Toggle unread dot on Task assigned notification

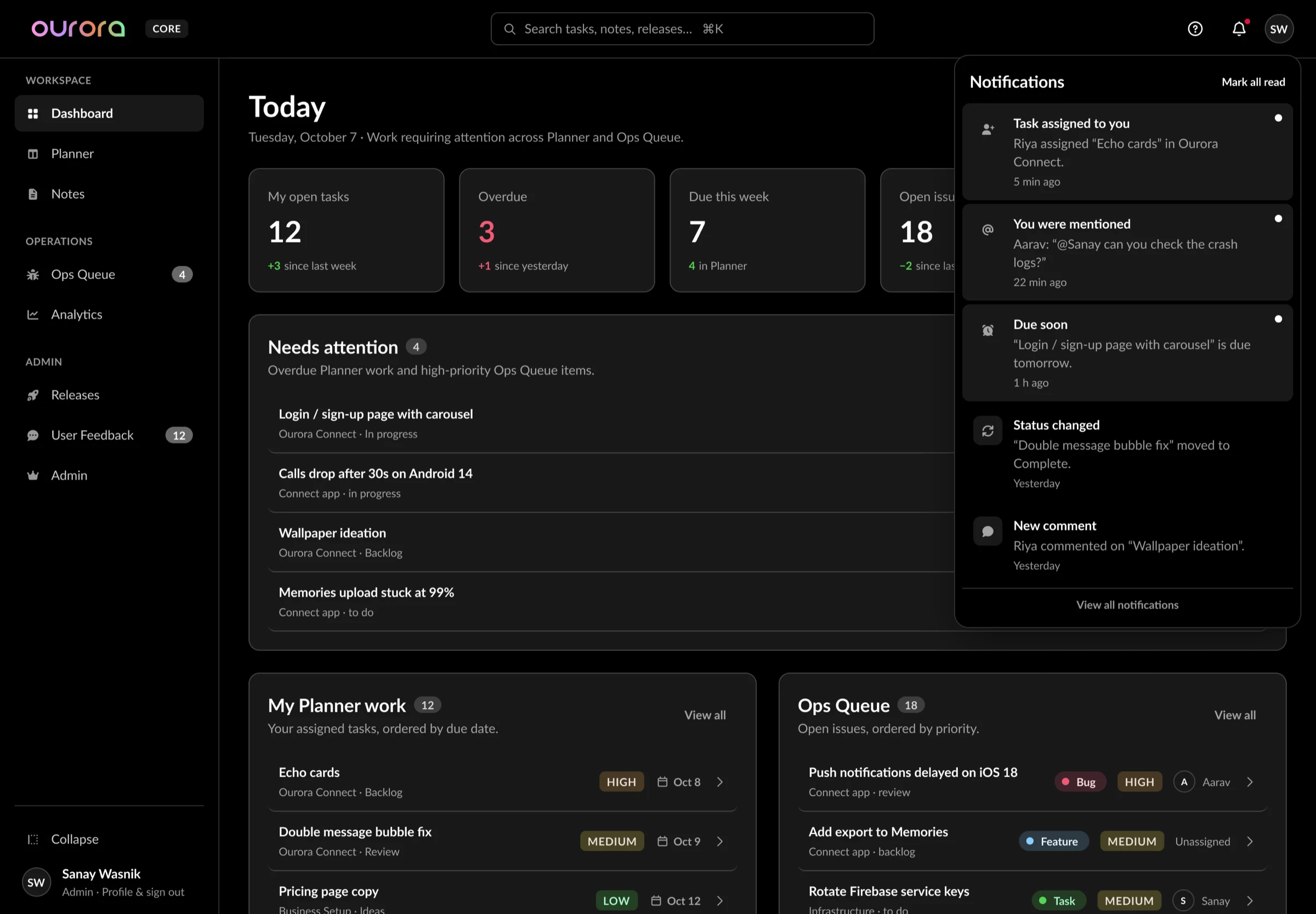coord(1278,118)
